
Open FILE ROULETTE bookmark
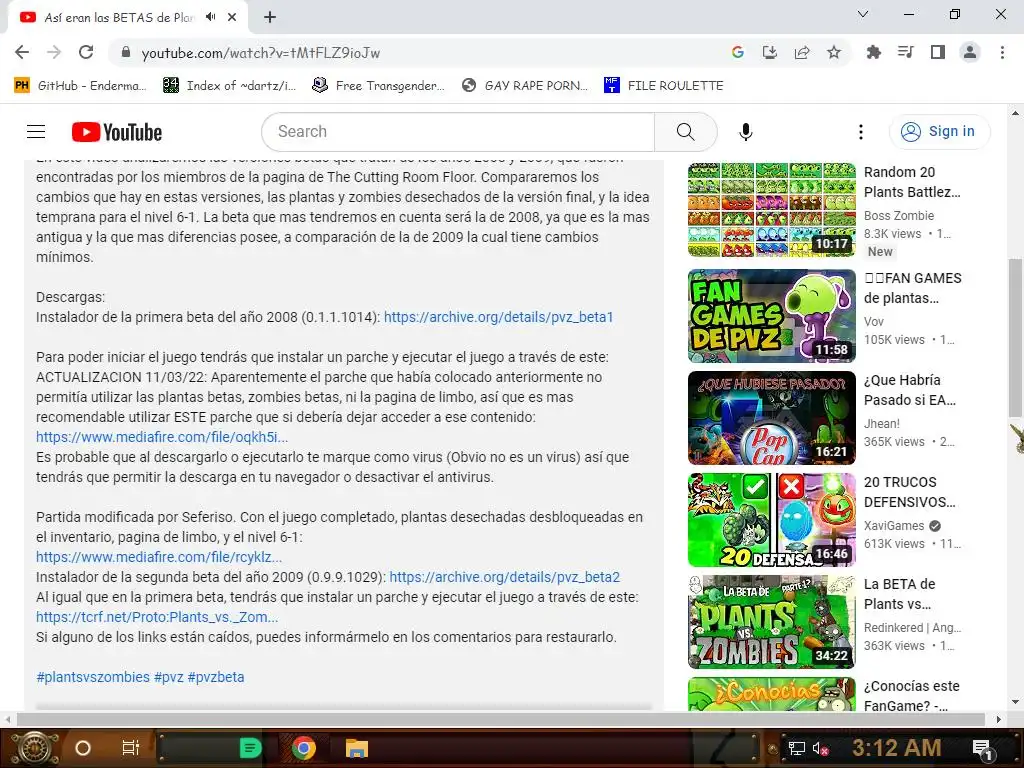pos(664,86)
